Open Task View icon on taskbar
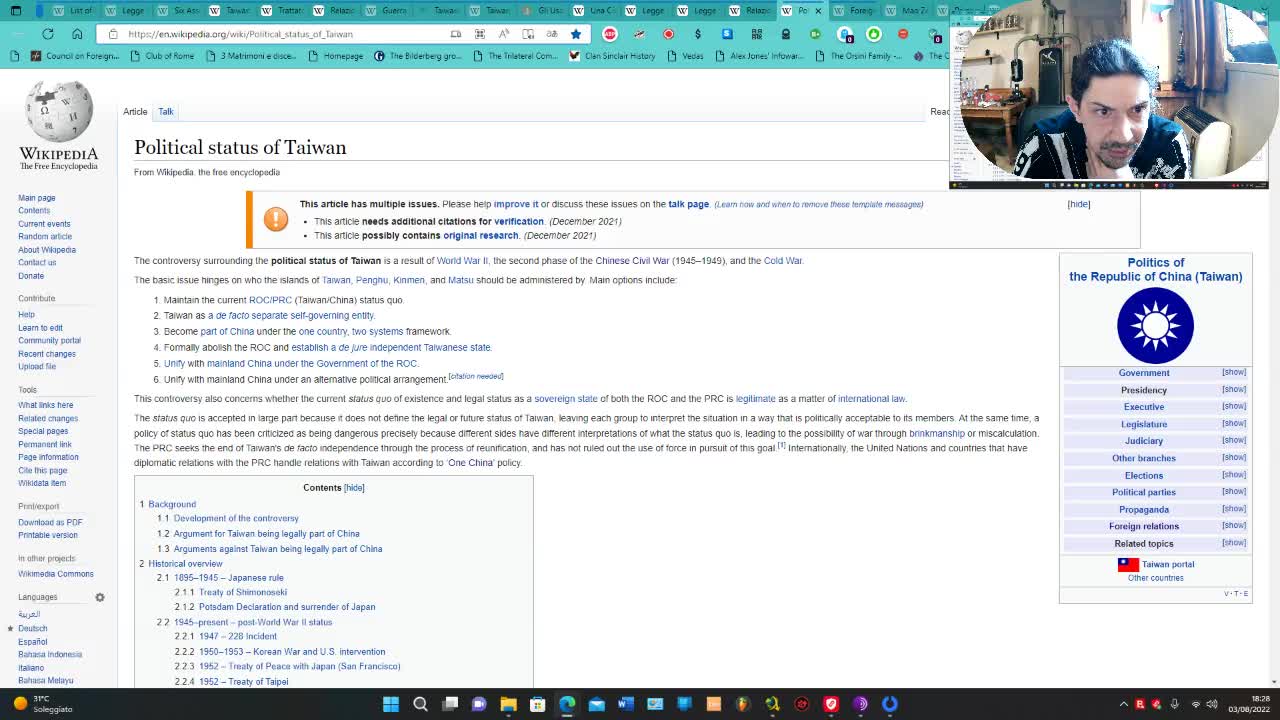The image size is (1280, 720). pos(450,704)
